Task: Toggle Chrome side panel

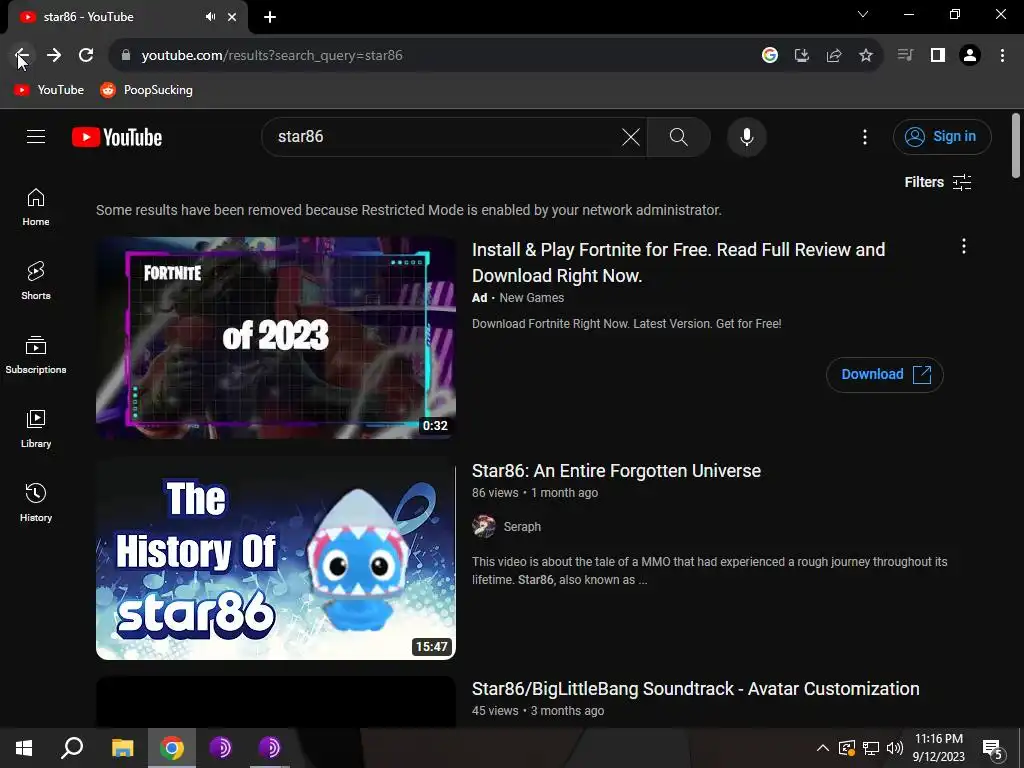Action: (938, 56)
